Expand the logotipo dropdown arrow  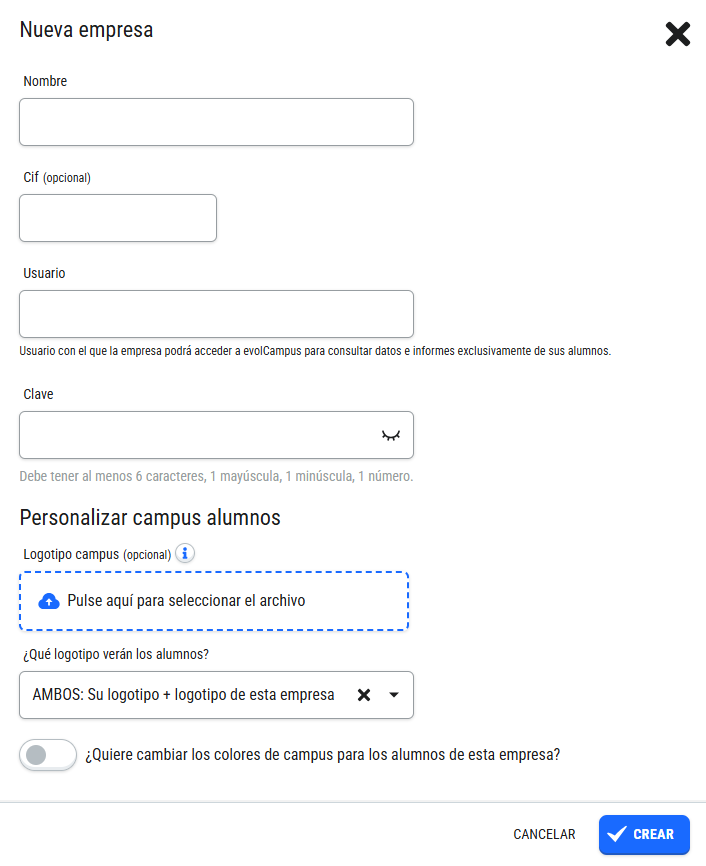(394, 695)
